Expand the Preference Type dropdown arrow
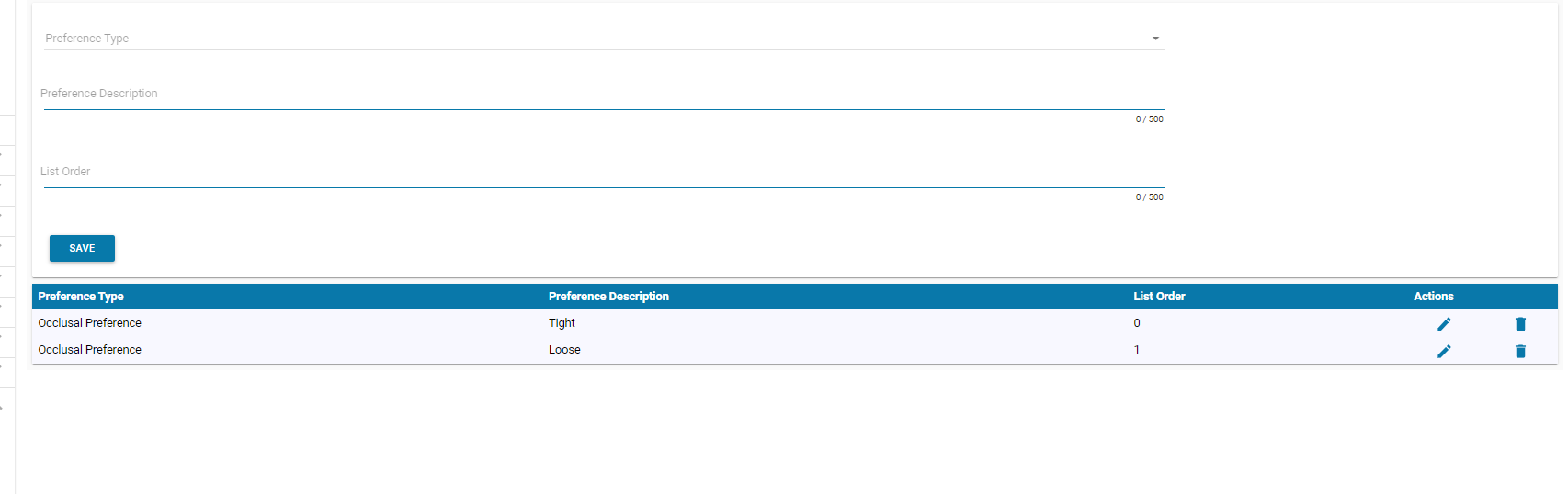 click(1155, 39)
